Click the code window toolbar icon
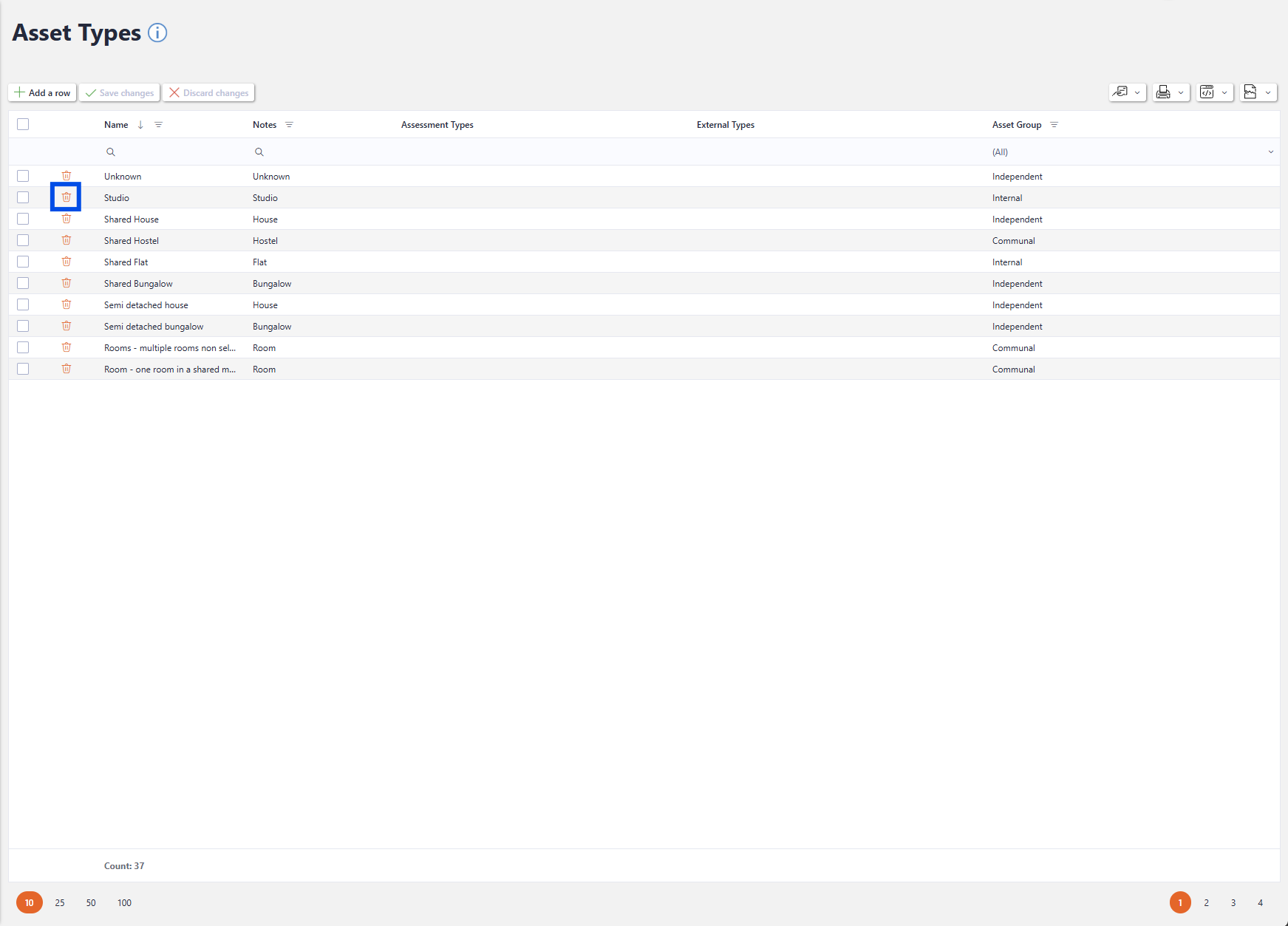This screenshot has width=1288, height=926. (x=1207, y=92)
